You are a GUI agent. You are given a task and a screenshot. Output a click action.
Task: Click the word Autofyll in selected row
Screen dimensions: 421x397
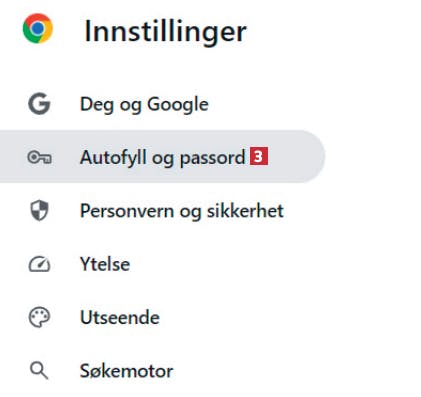click(113, 158)
